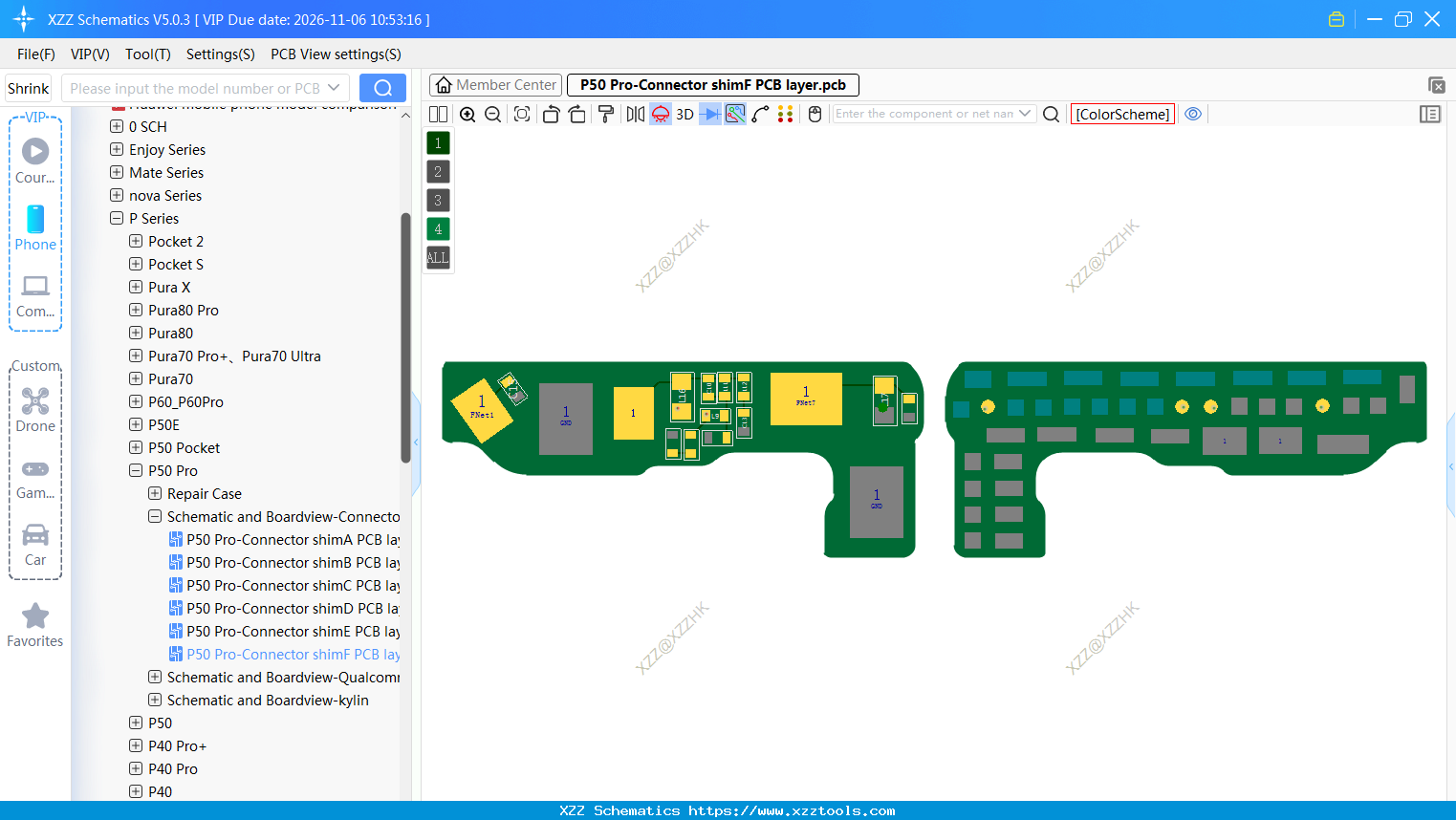
Task: Open the Tool(T) menu
Action: (x=147, y=54)
